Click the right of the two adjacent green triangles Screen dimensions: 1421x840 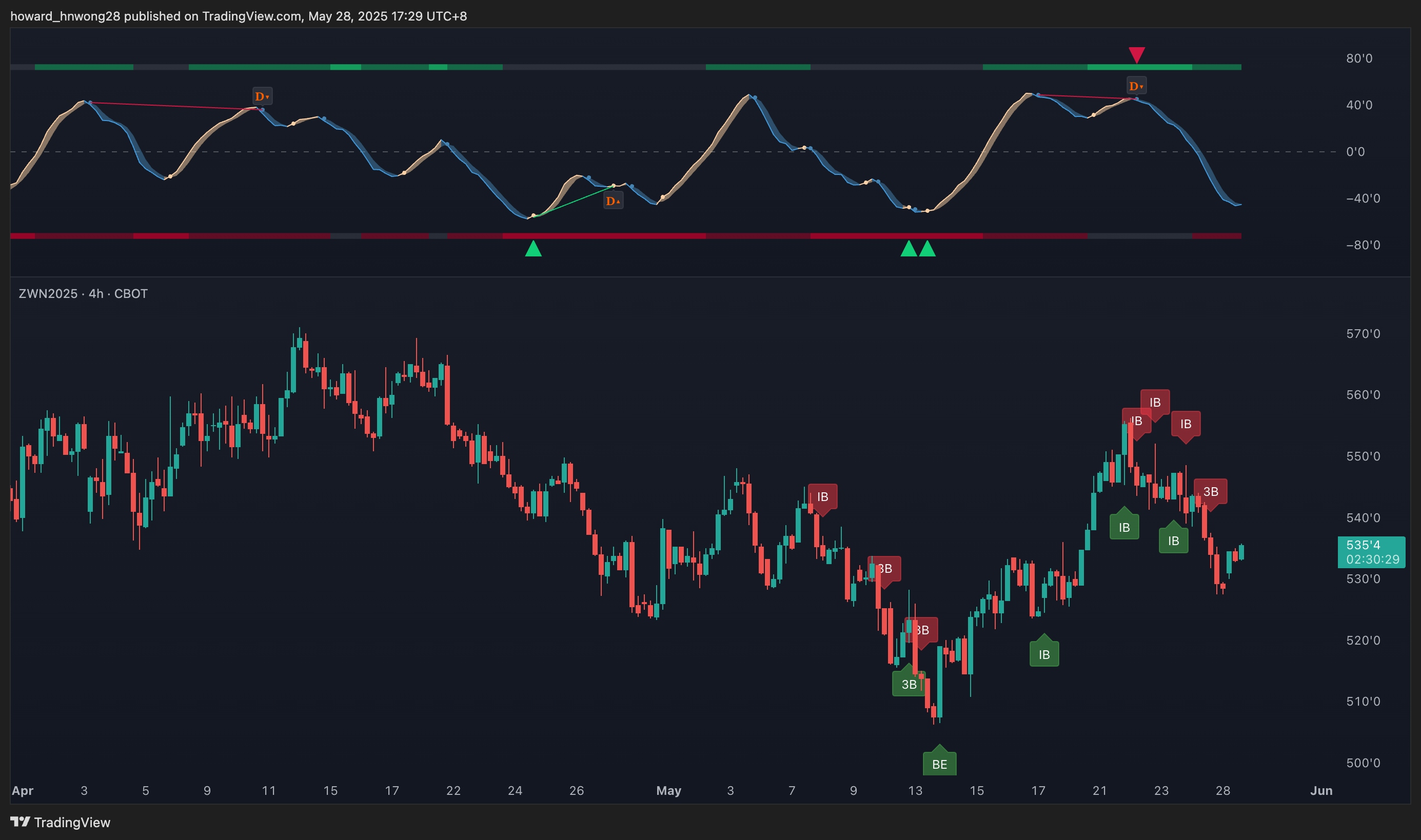point(927,249)
